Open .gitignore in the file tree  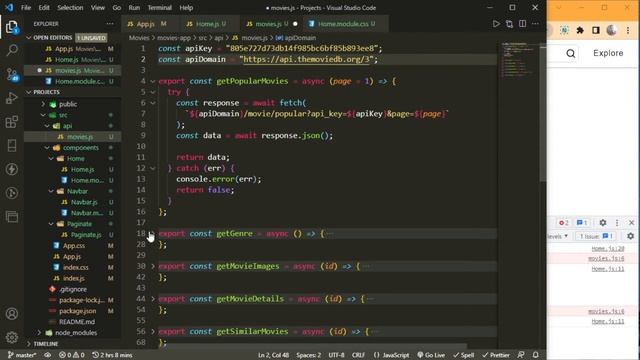pyautogui.click(x=73, y=289)
